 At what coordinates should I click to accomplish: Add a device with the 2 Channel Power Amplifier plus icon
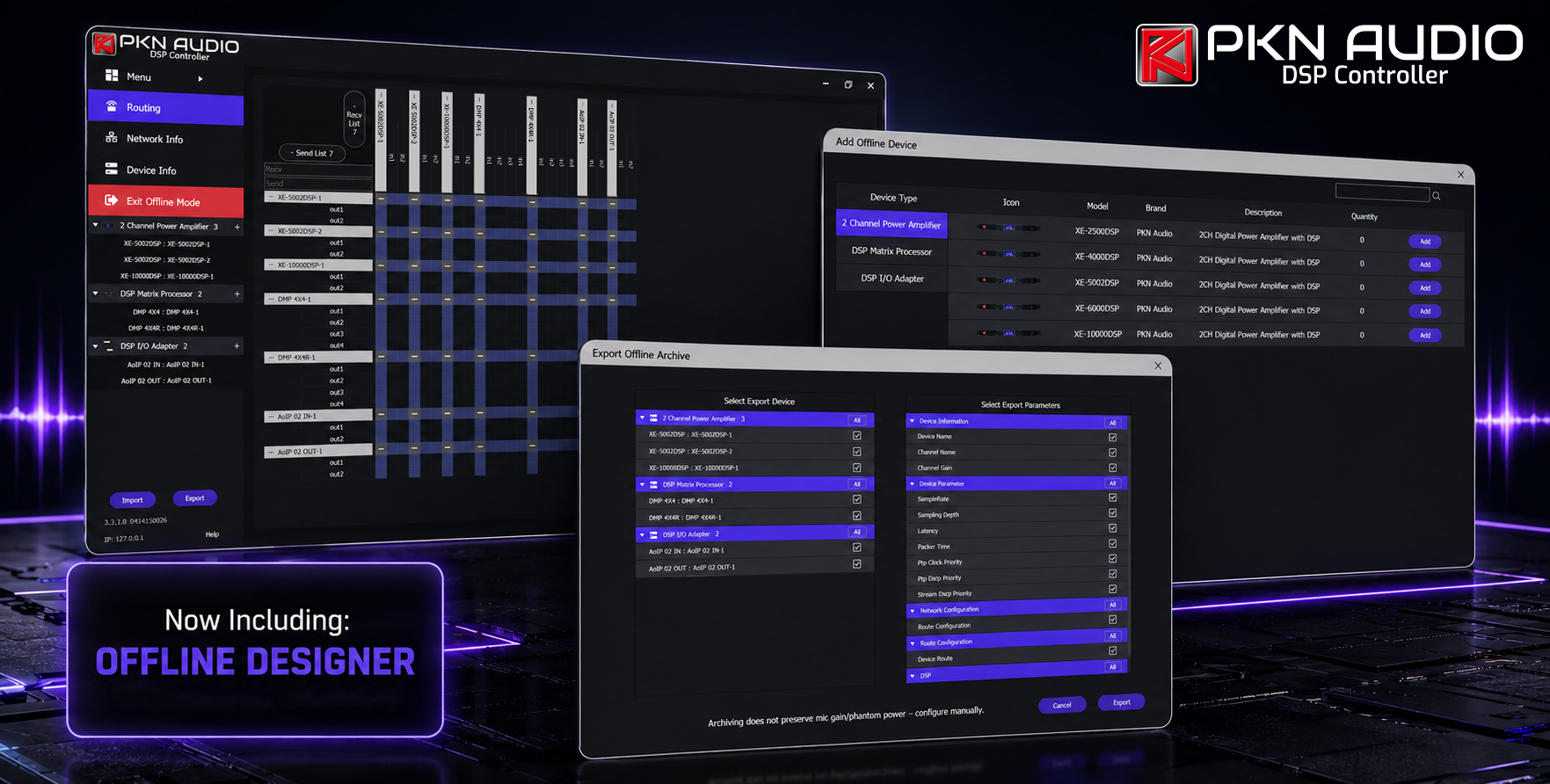[x=237, y=227]
